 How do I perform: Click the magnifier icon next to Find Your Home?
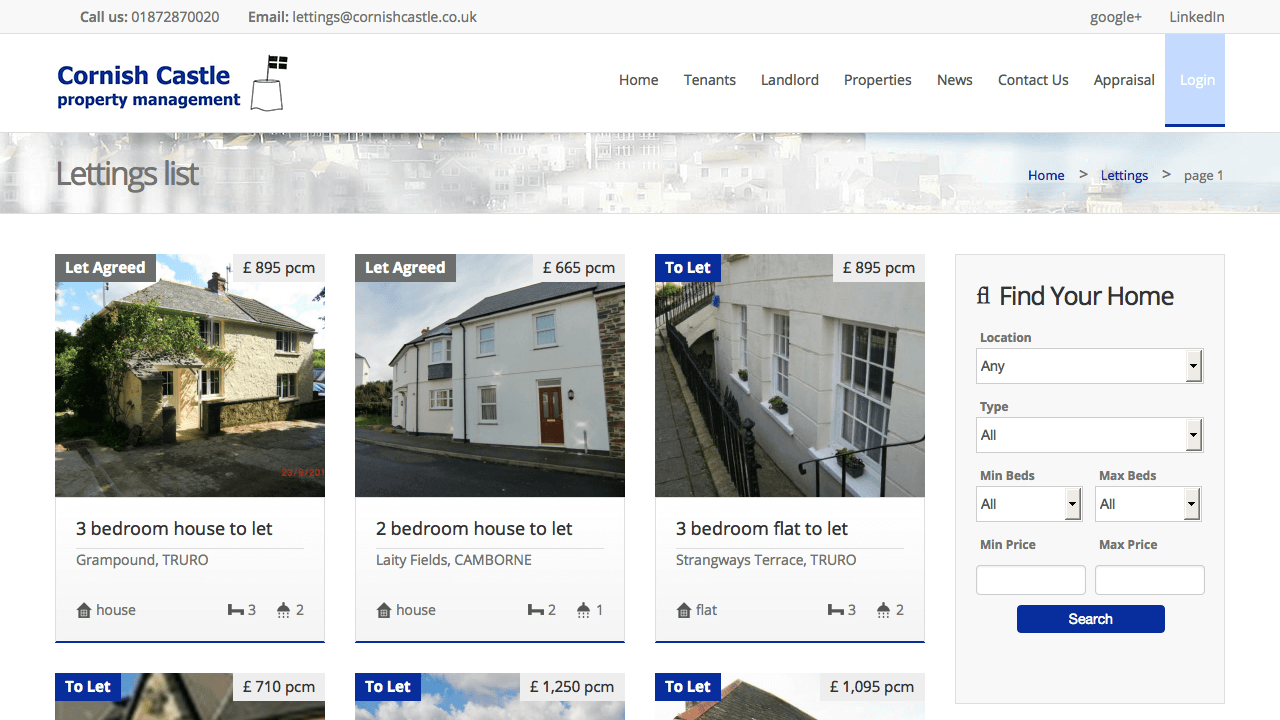(x=983, y=295)
